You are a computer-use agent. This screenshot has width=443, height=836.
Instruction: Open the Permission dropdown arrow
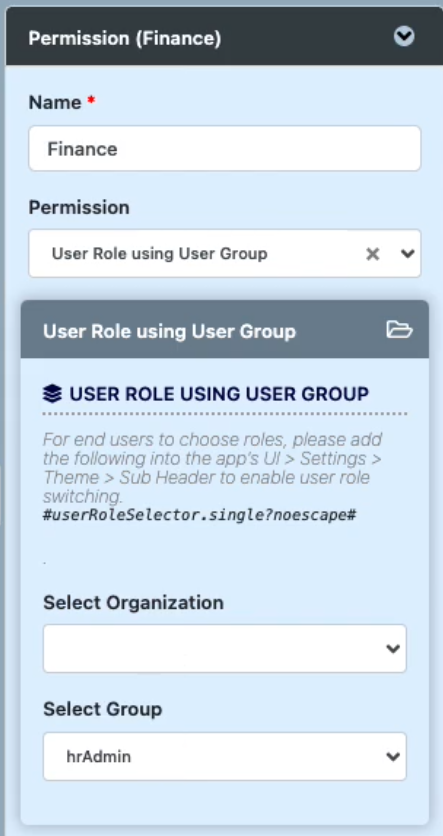click(408, 254)
